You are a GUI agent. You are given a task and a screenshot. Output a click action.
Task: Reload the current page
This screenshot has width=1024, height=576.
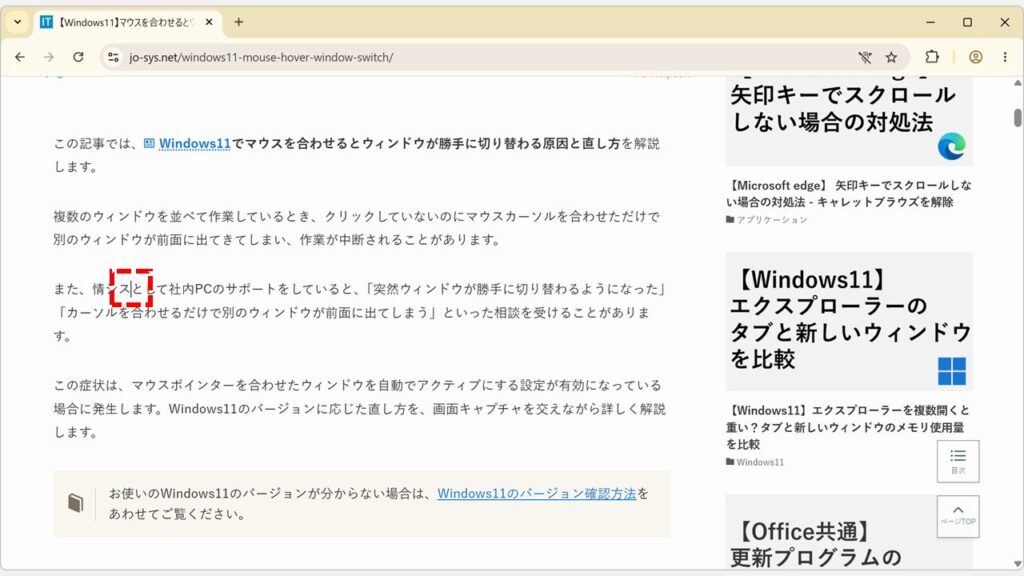[78, 57]
